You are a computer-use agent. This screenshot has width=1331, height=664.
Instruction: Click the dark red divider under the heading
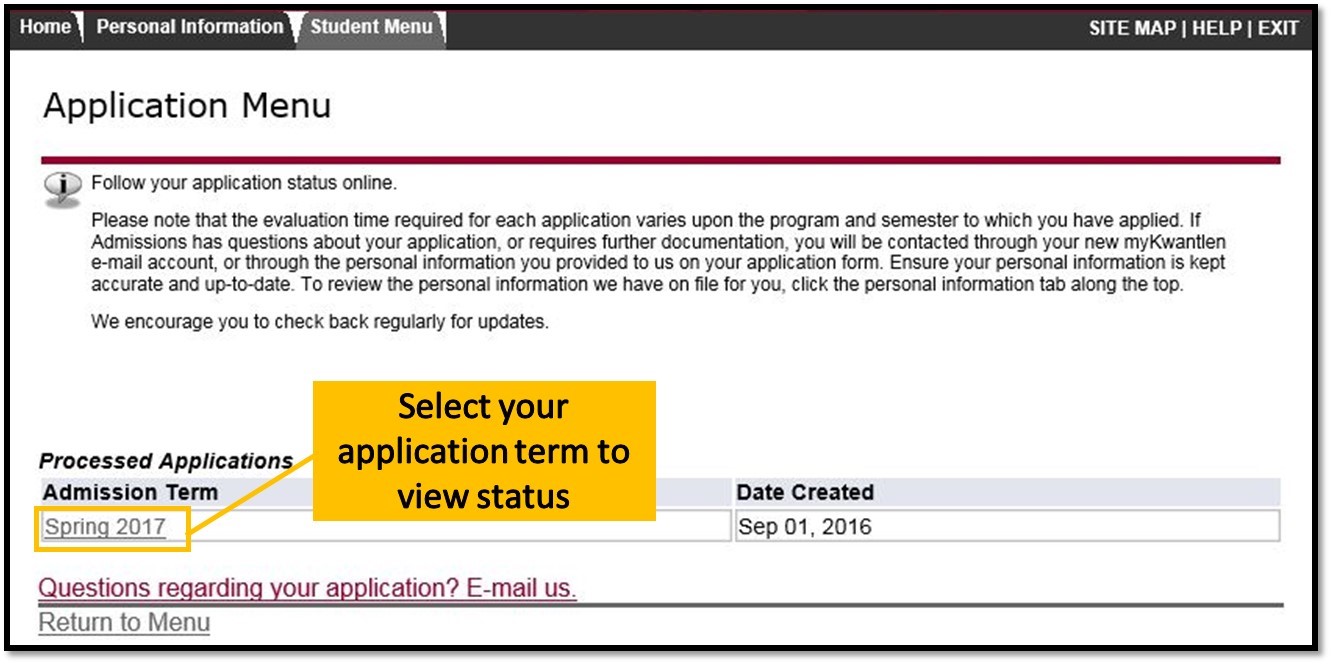(660, 160)
